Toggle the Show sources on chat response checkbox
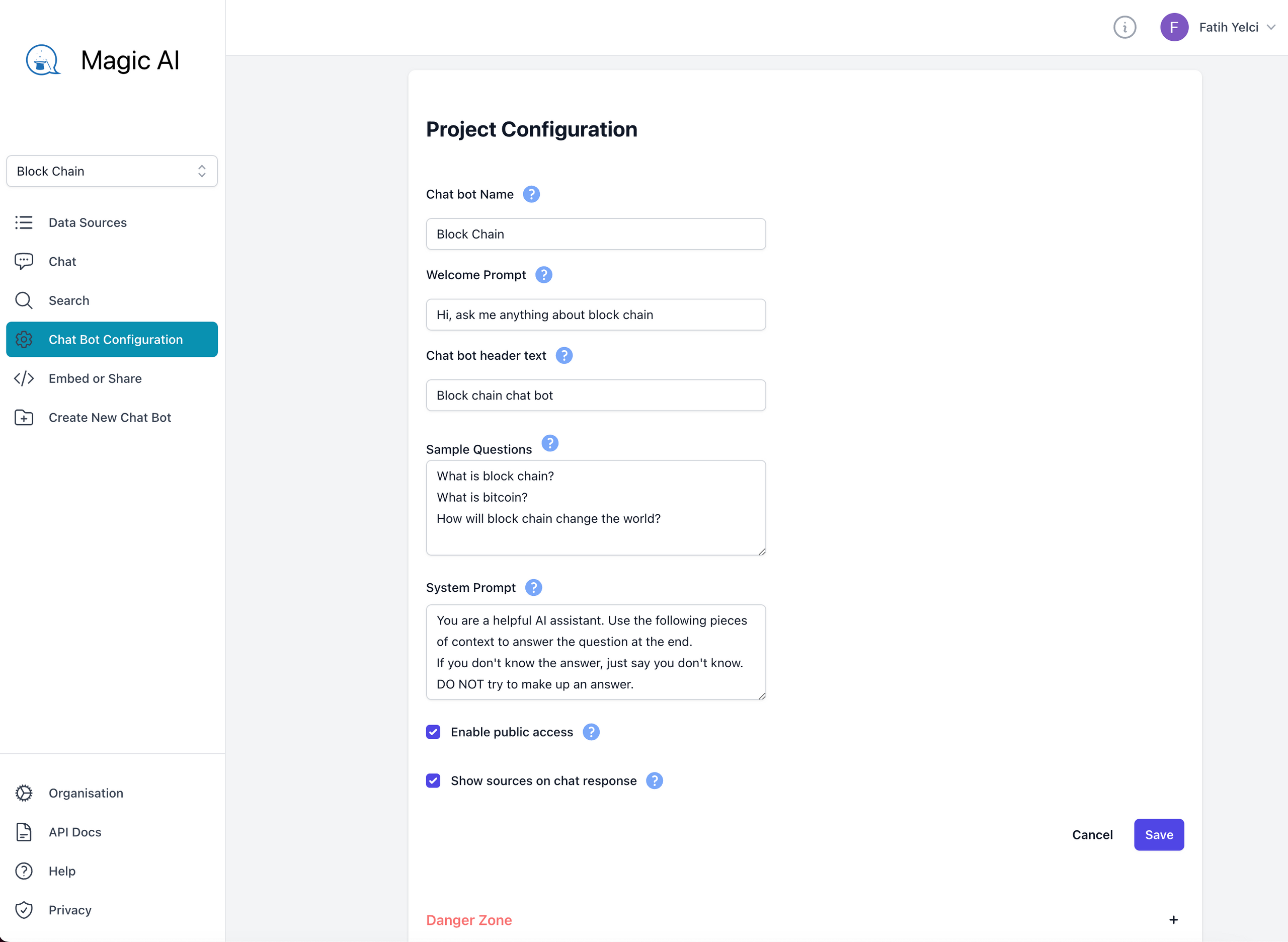Screen dimensions: 1288x942 pyautogui.click(x=434, y=781)
